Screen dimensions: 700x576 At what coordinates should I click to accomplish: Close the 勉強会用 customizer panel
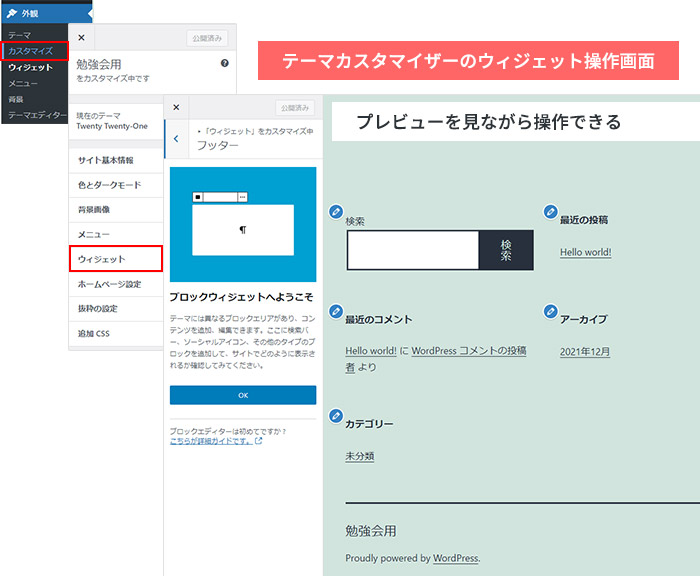click(81, 38)
